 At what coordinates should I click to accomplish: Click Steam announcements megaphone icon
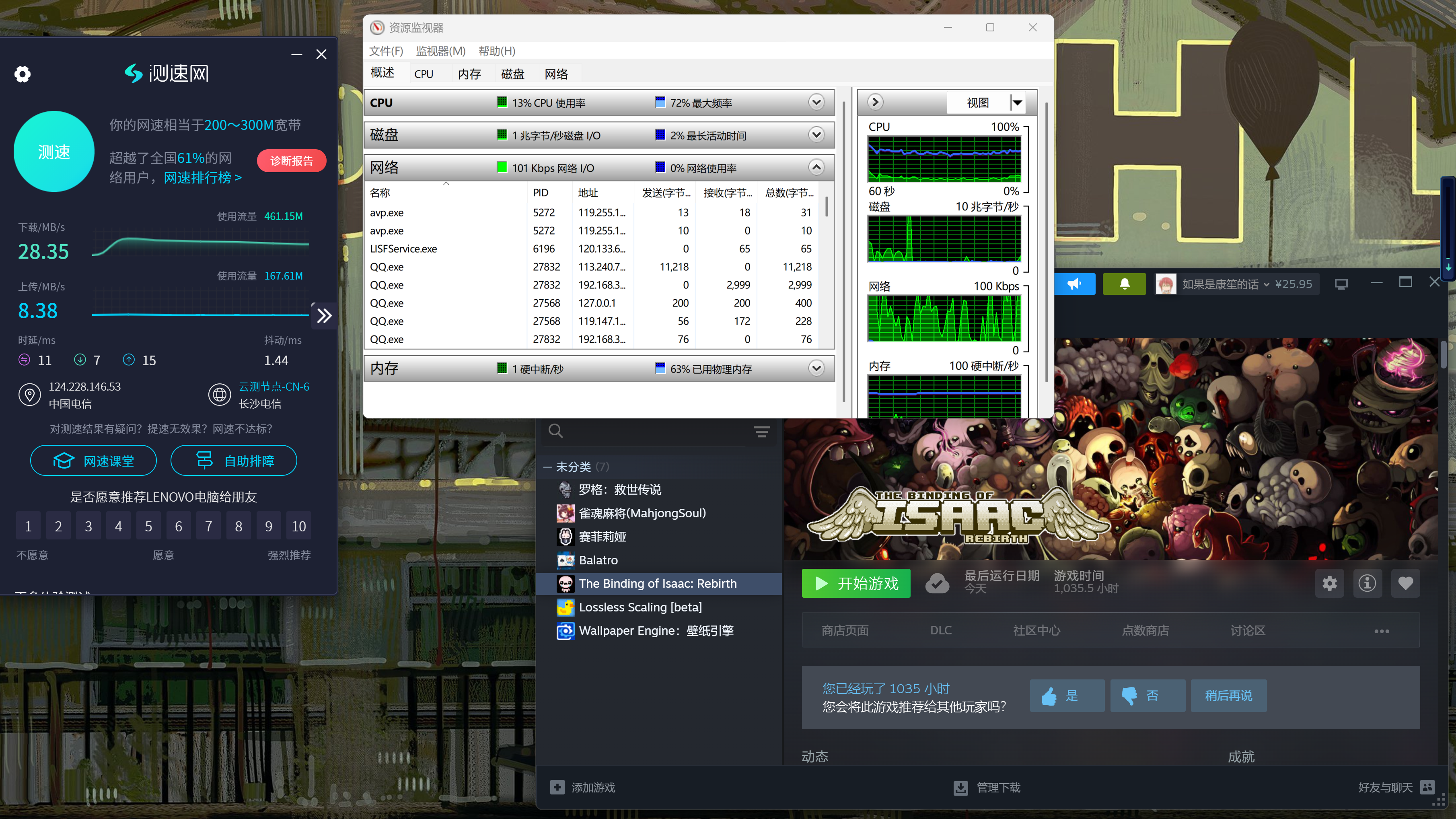(1074, 284)
